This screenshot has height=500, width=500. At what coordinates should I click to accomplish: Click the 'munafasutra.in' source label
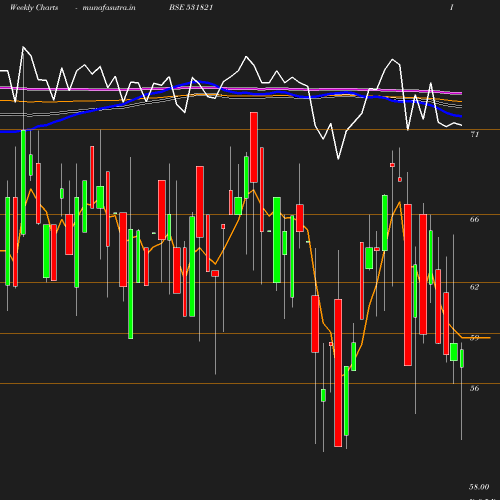coord(109,8)
